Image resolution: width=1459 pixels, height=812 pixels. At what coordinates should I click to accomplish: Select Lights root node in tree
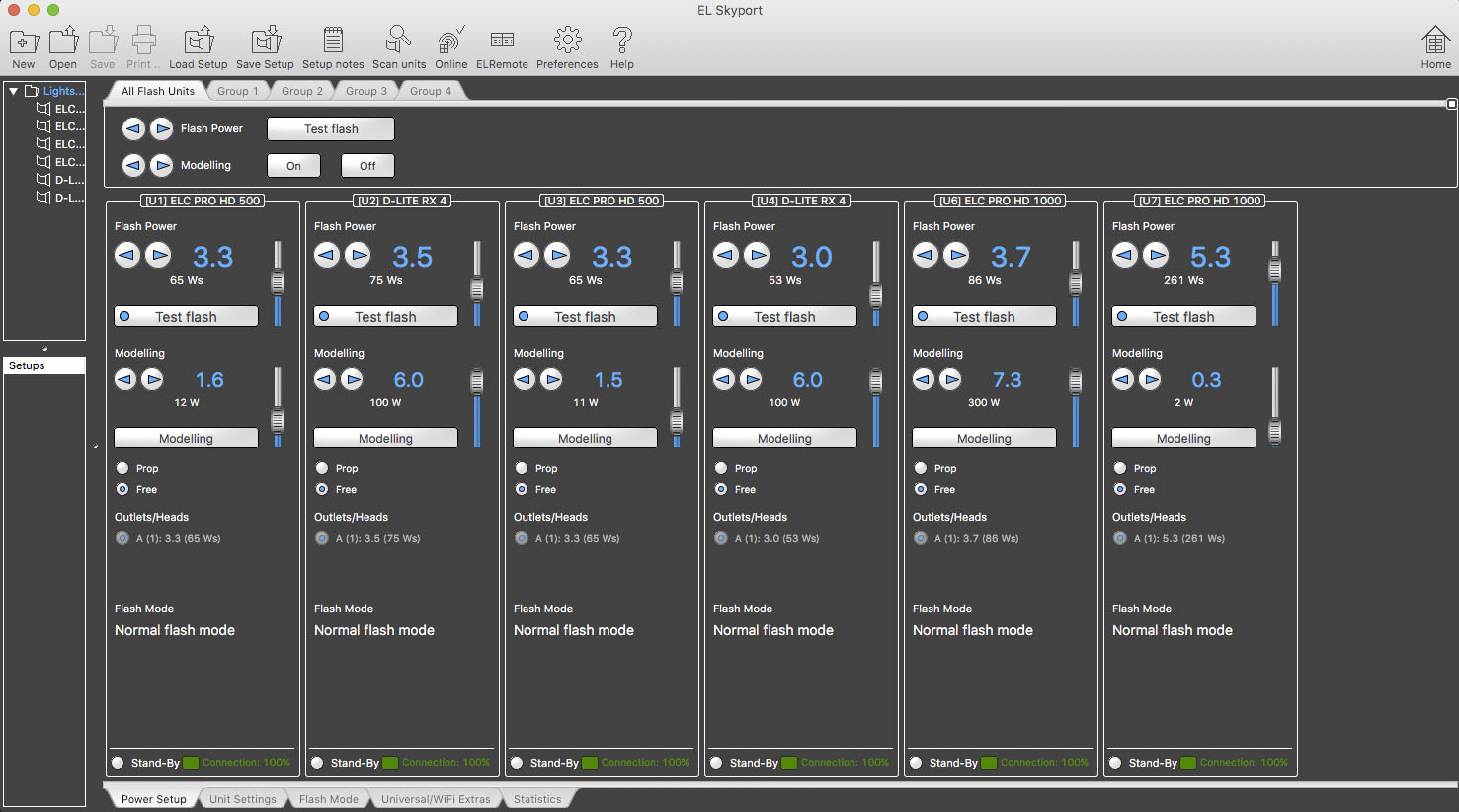click(x=55, y=91)
